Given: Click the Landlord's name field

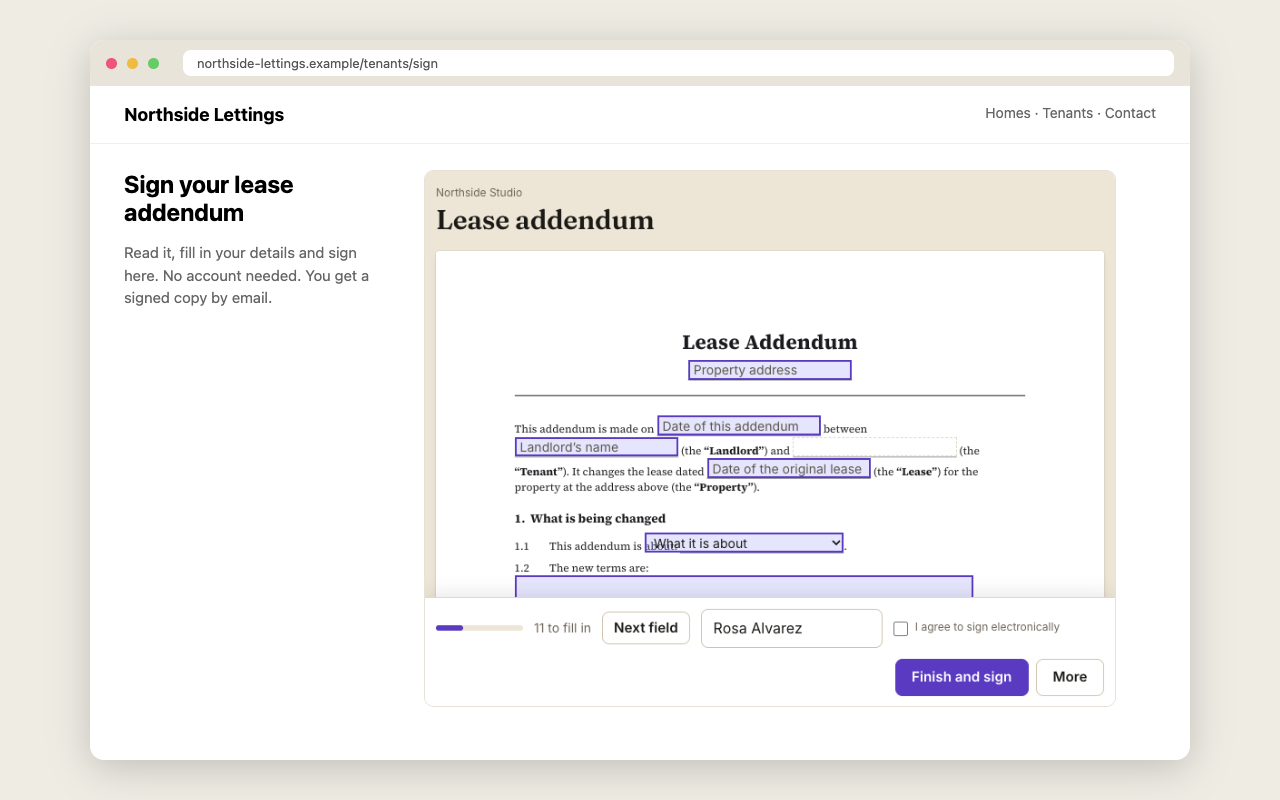Looking at the screenshot, I should pyautogui.click(x=596, y=447).
